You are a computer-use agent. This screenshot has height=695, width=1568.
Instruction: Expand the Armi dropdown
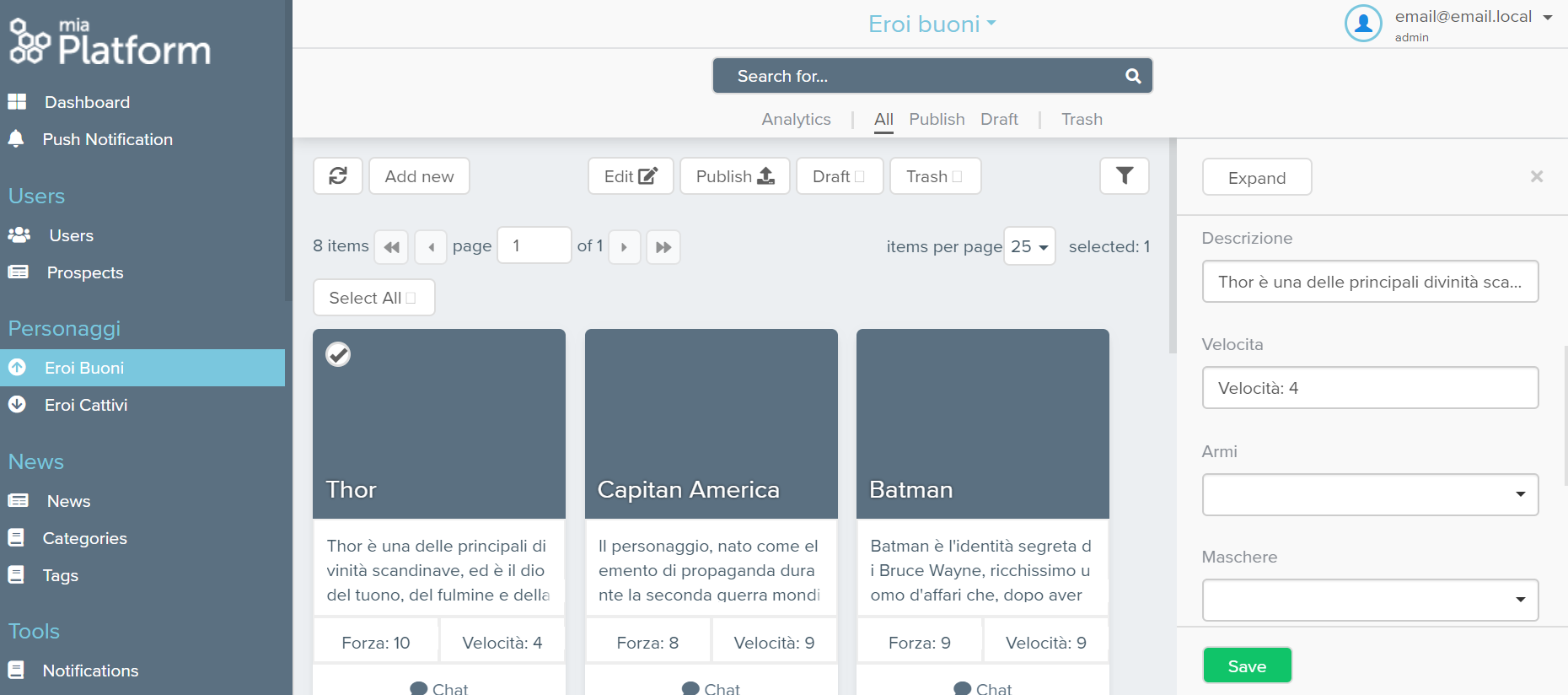pyautogui.click(x=1370, y=494)
